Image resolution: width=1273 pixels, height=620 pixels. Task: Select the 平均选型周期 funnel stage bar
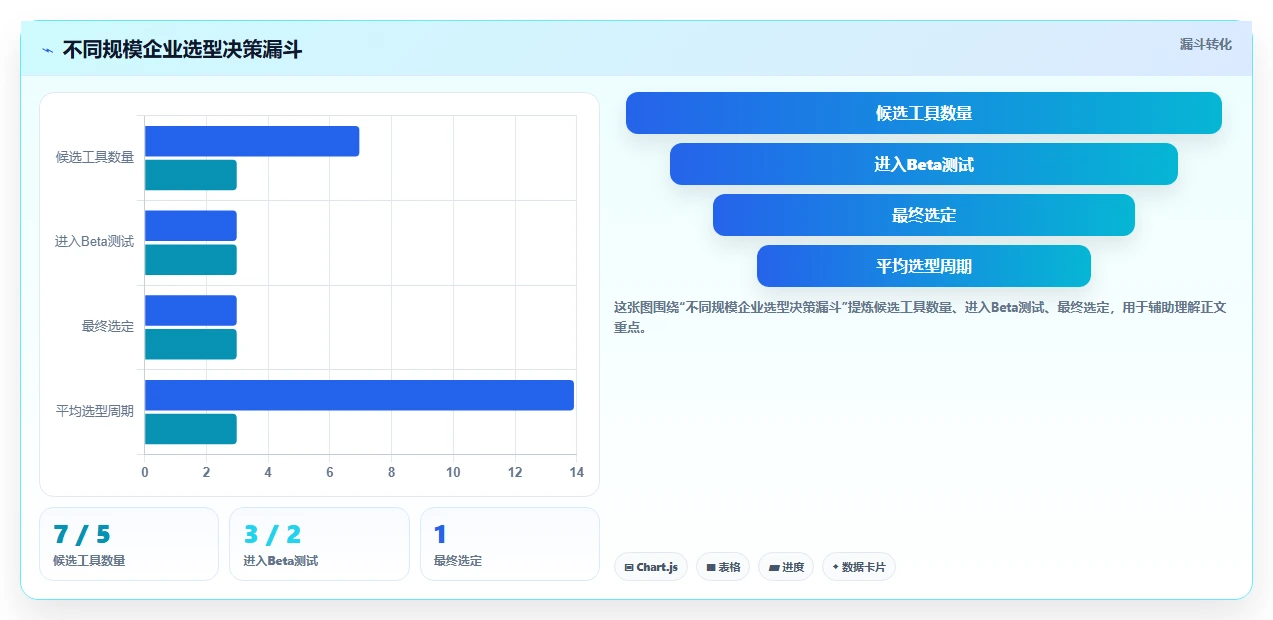click(x=924, y=266)
